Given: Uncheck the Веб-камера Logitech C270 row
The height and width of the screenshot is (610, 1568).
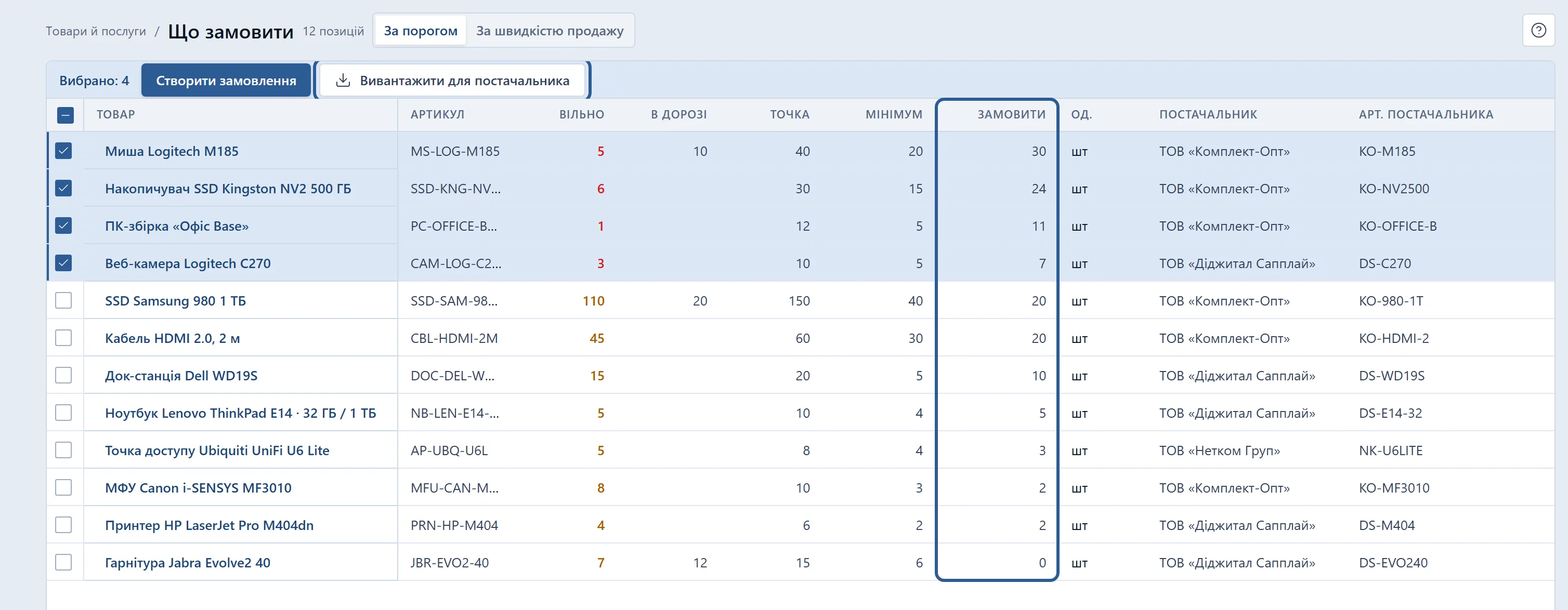Looking at the screenshot, I should (x=63, y=263).
